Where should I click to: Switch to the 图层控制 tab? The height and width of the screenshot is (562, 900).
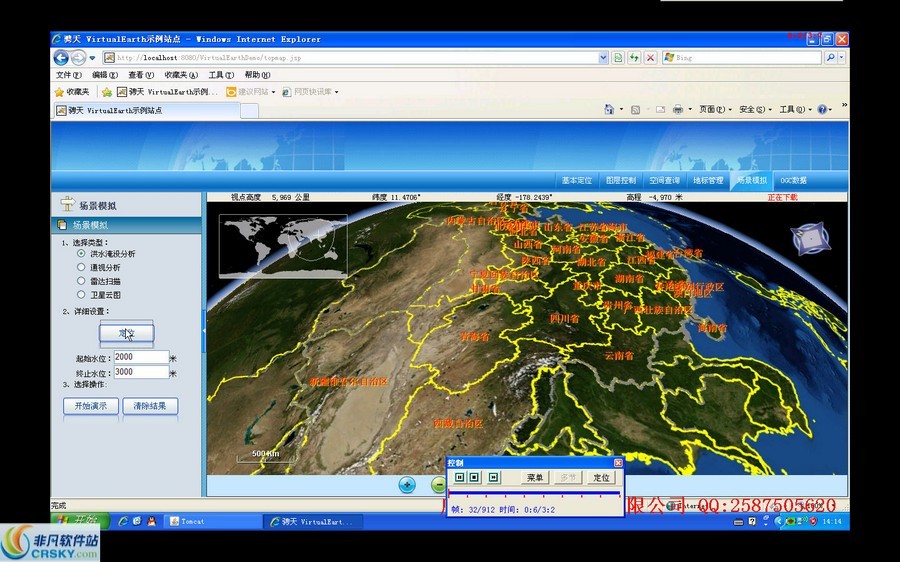point(621,180)
